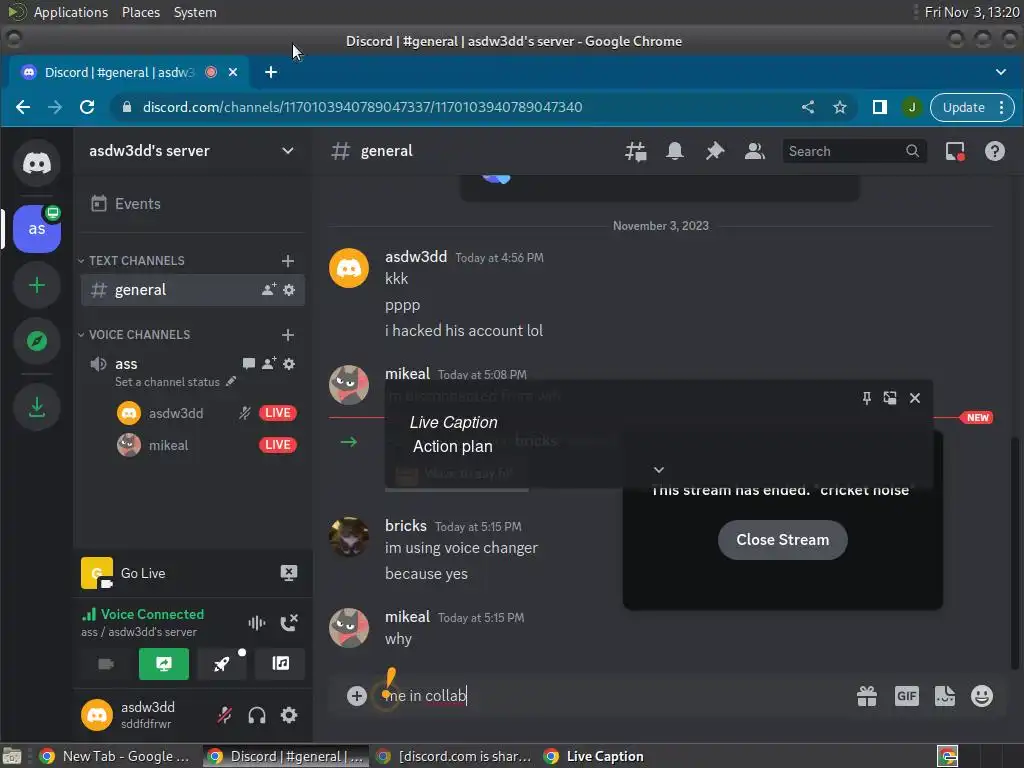Viewport: 1024px width, 768px height.
Task: Stop streaming icon next to Go Live
Action: [x=289, y=573]
